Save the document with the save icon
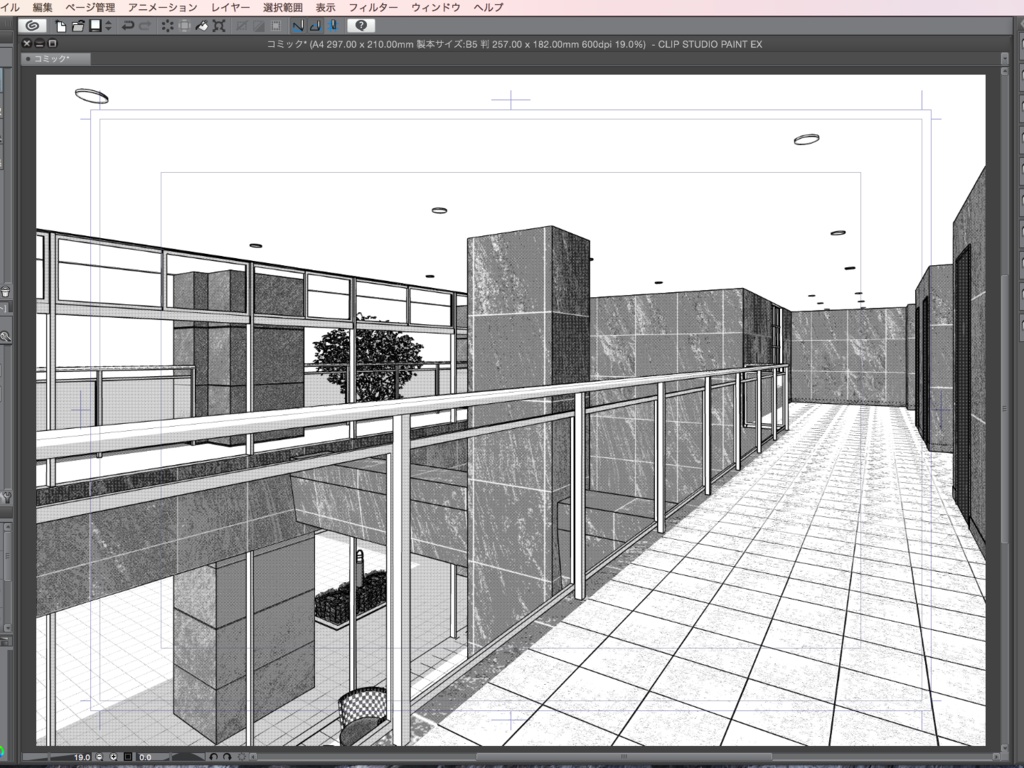 click(x=96, y=26)
